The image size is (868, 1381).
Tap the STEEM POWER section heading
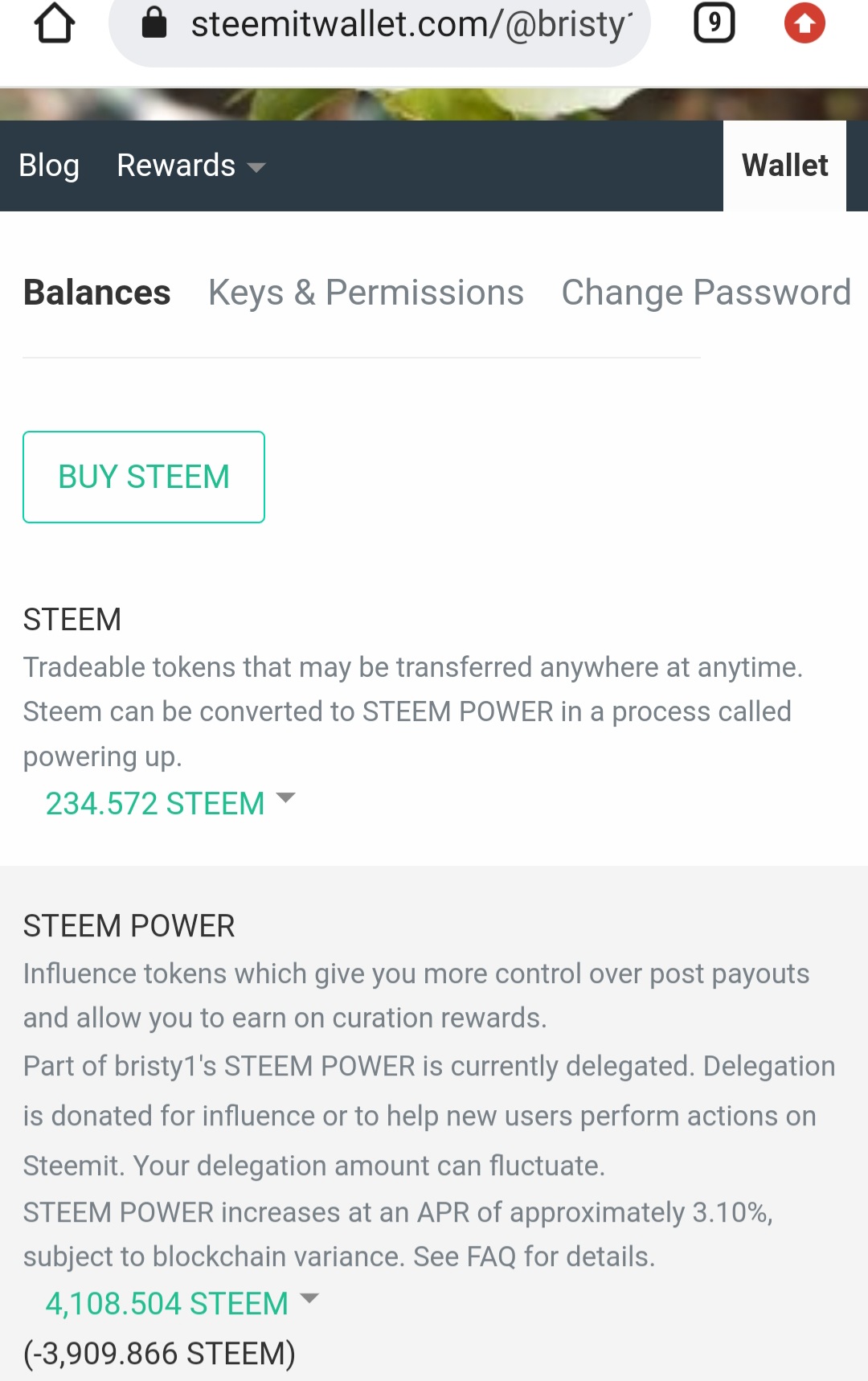129,926
